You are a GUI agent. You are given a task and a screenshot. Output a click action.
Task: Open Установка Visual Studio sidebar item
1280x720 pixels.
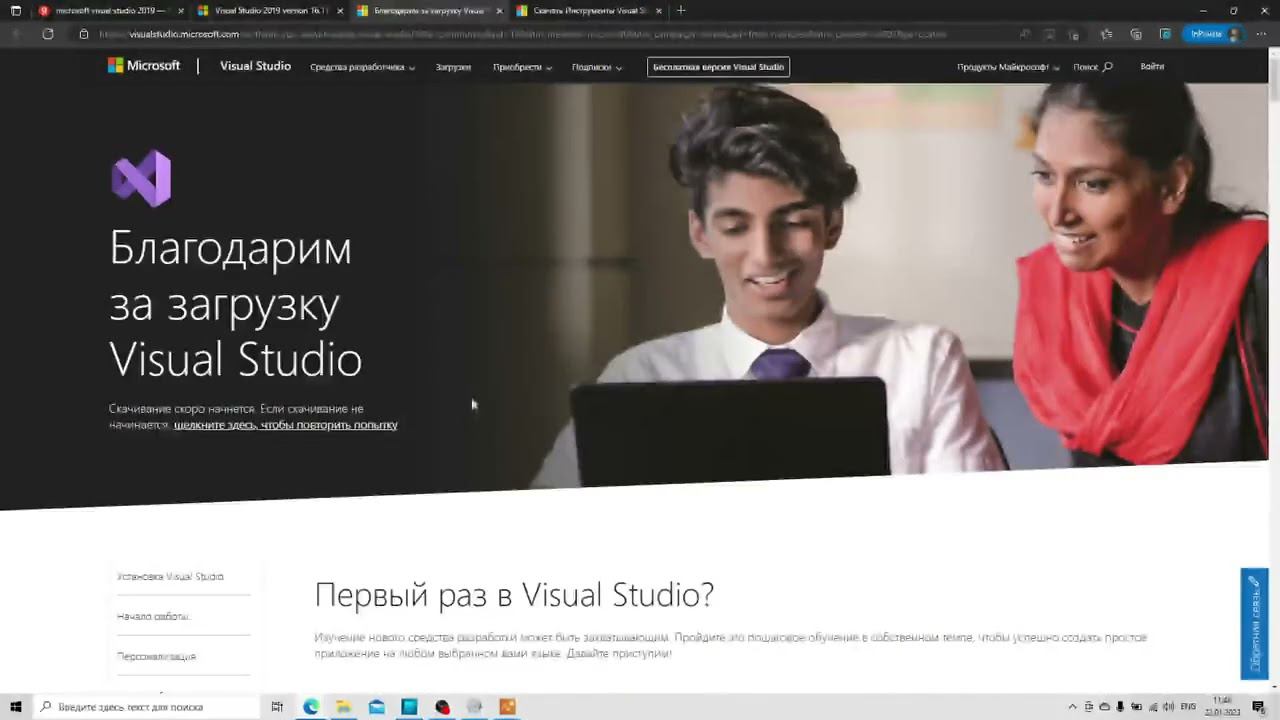coord(170,577)
